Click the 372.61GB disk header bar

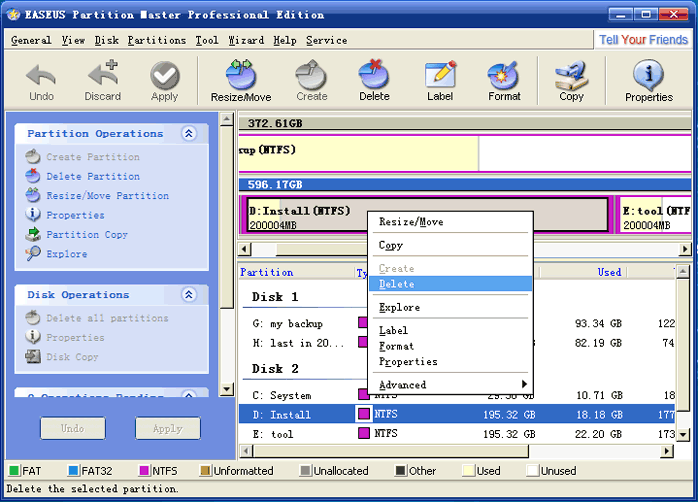(x=465, y=123)
